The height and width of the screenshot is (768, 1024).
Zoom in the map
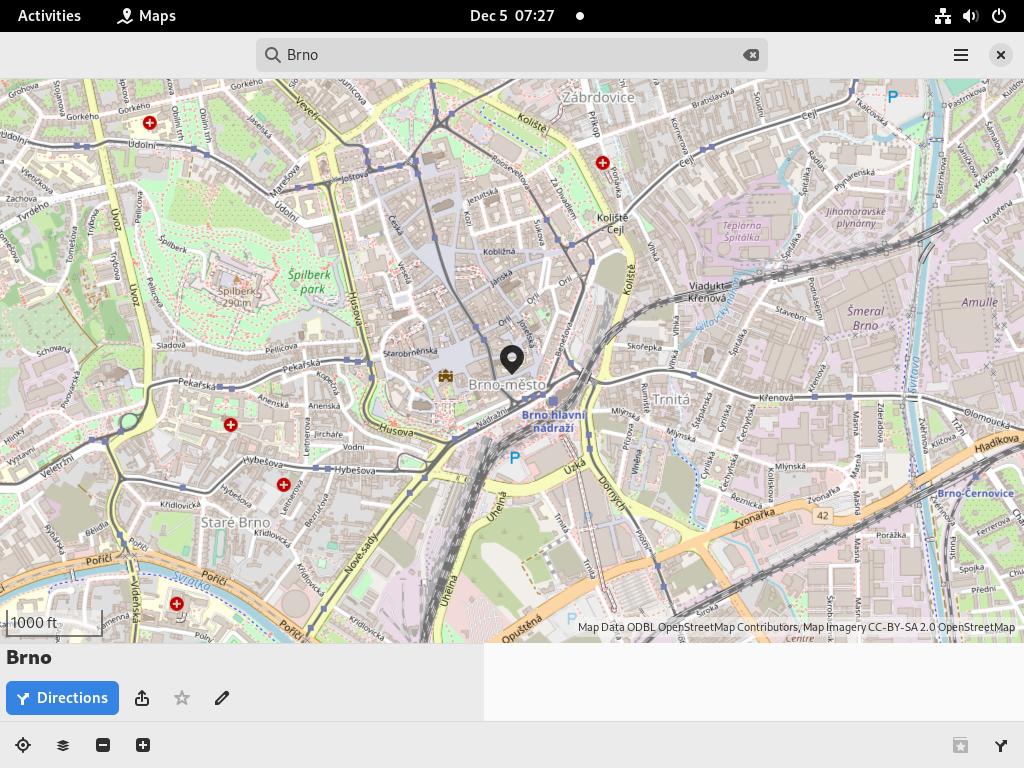coord(143,745)
